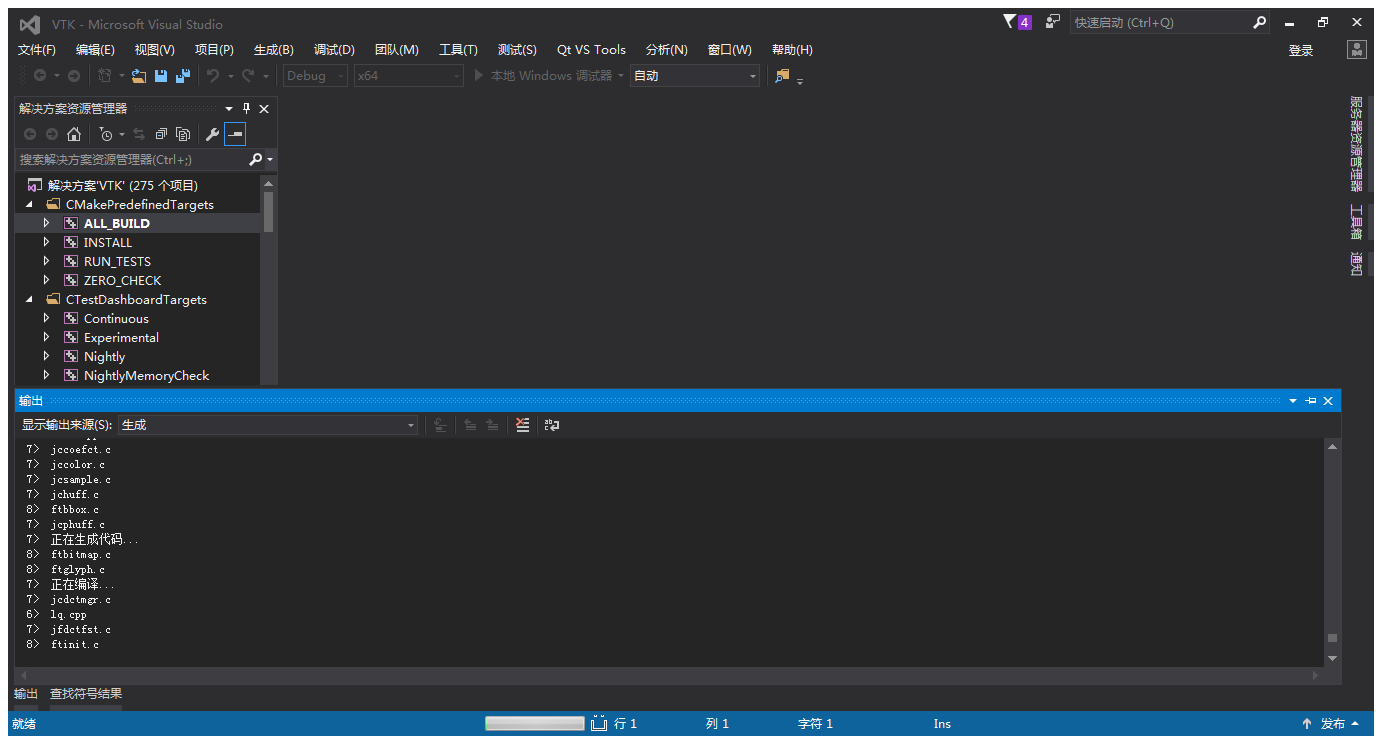Sync with active document icon
Screen dimensions: 1382x744
(139, 134)
